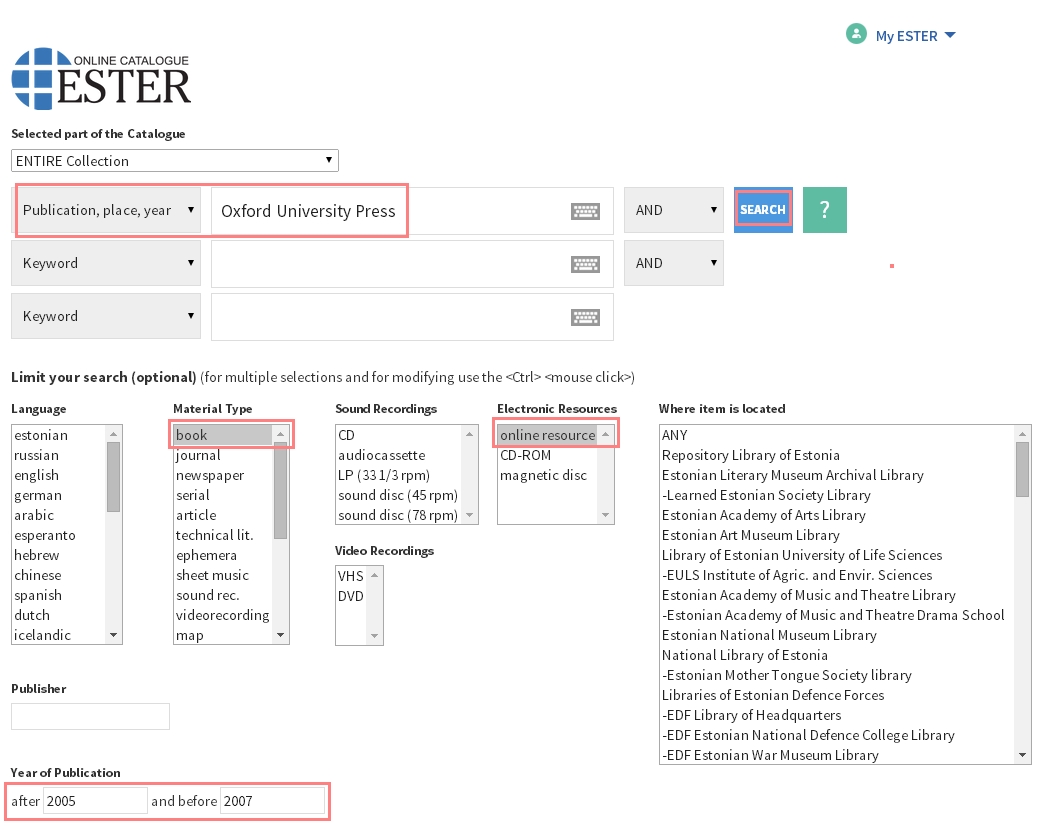This screenshot has height=833, width=1051.
Task: Select 'german' in Language list
Action: click(x=59, y=495)
